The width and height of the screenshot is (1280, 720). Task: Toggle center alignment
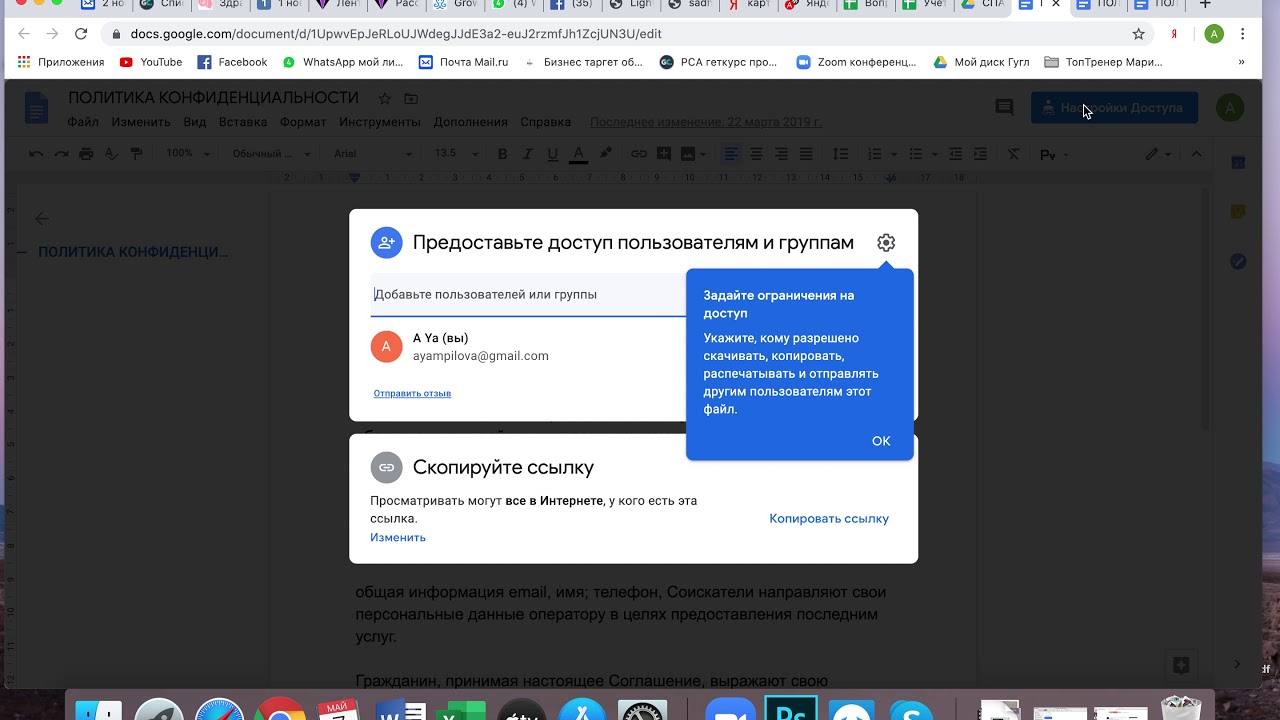click(757, 154)
